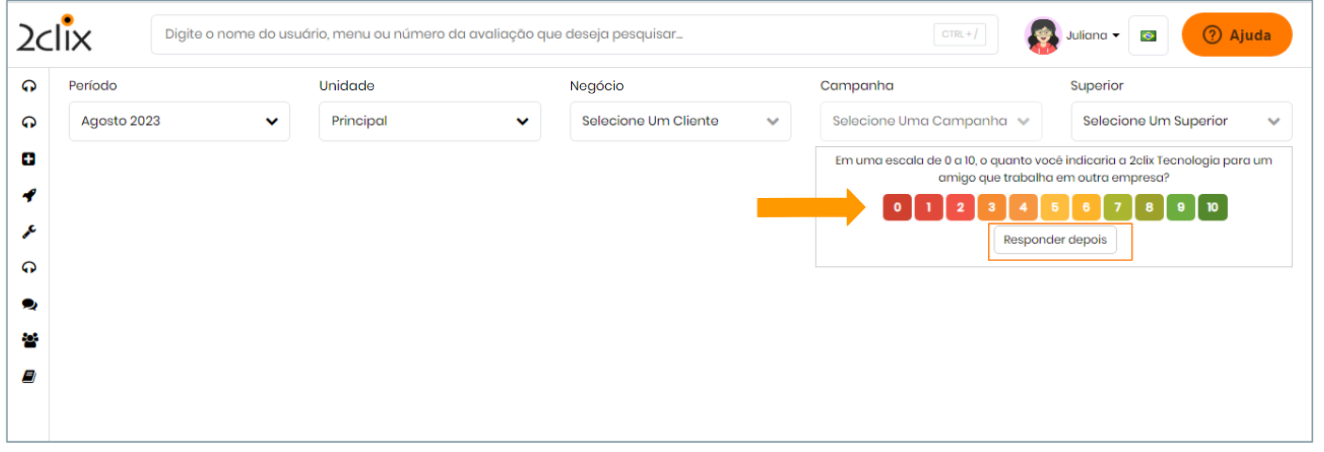Open the Juliana user menu
The height and width of the screenshot is (452, 1324).
(1074, 36)
